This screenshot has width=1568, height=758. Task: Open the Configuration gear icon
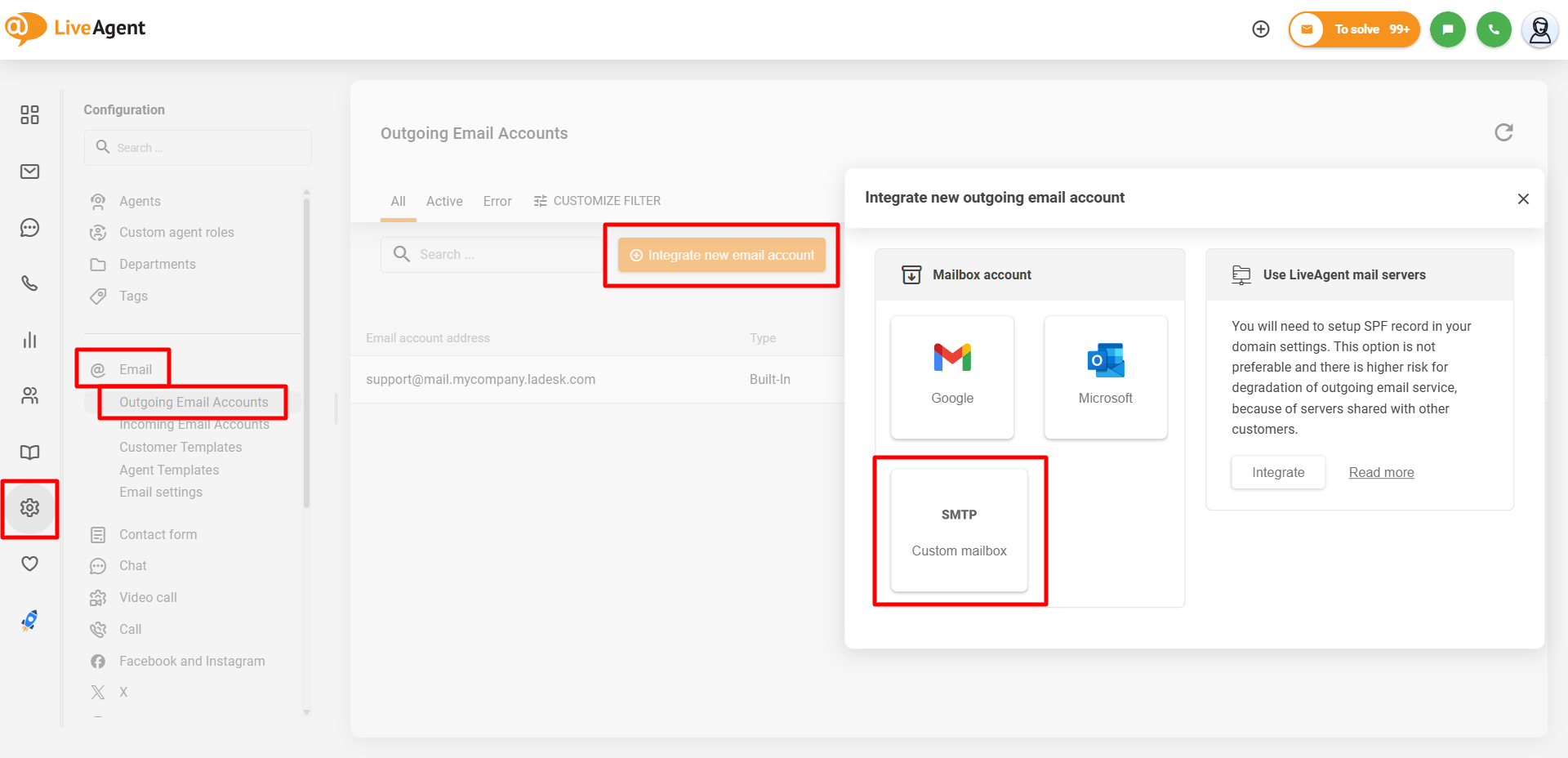tap(30, 508)
